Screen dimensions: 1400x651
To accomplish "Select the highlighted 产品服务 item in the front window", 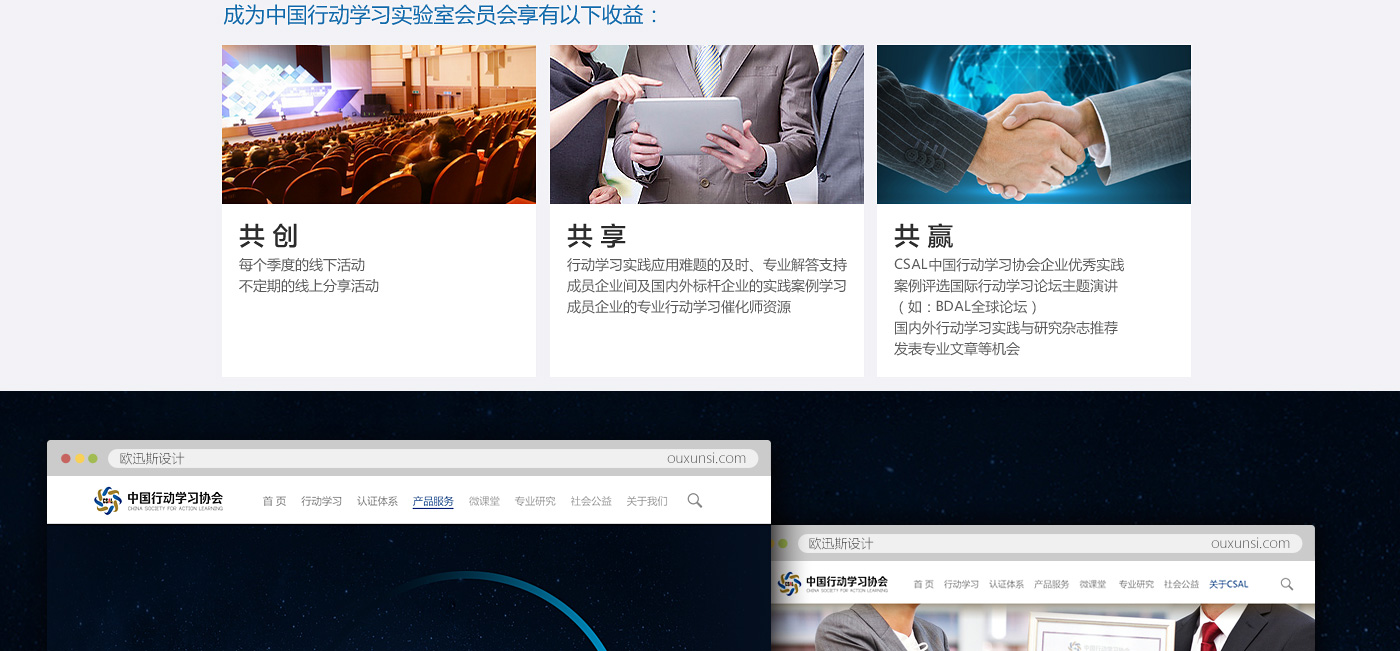I will pyautogui.click(x=433, y=501).
